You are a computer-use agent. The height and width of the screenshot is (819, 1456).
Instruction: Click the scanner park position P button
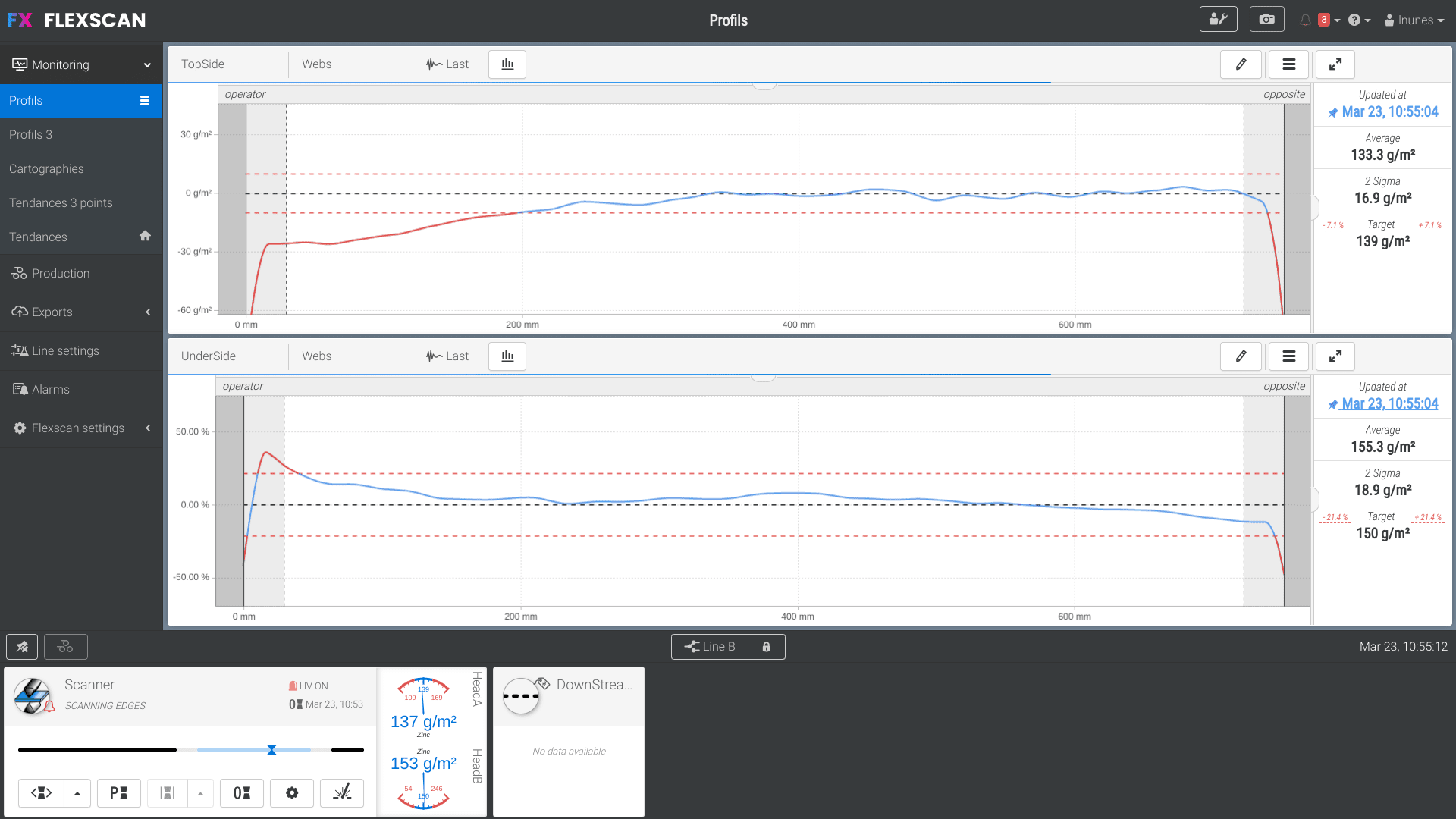click(119, 792)
